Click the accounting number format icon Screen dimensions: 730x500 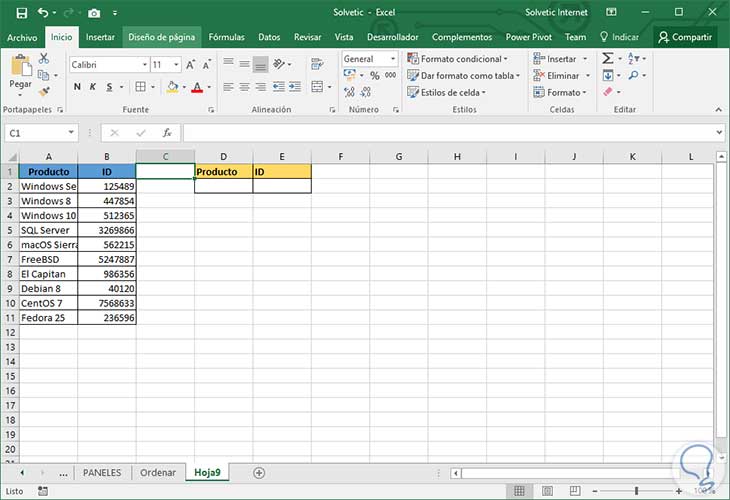coord(349,74)
